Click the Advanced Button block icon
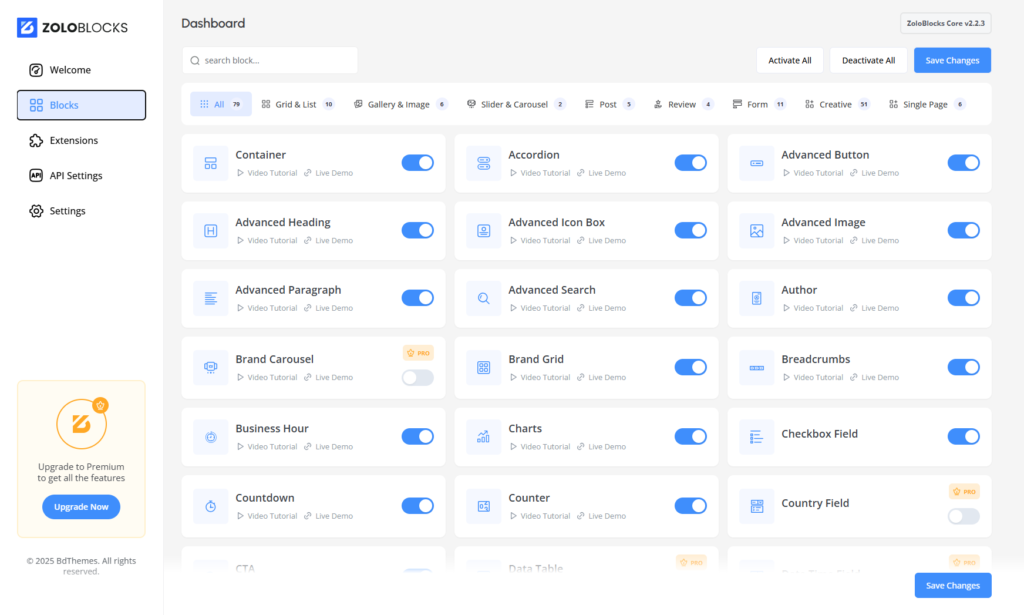The image size is (1024, 615). click(x=756, y=163)
